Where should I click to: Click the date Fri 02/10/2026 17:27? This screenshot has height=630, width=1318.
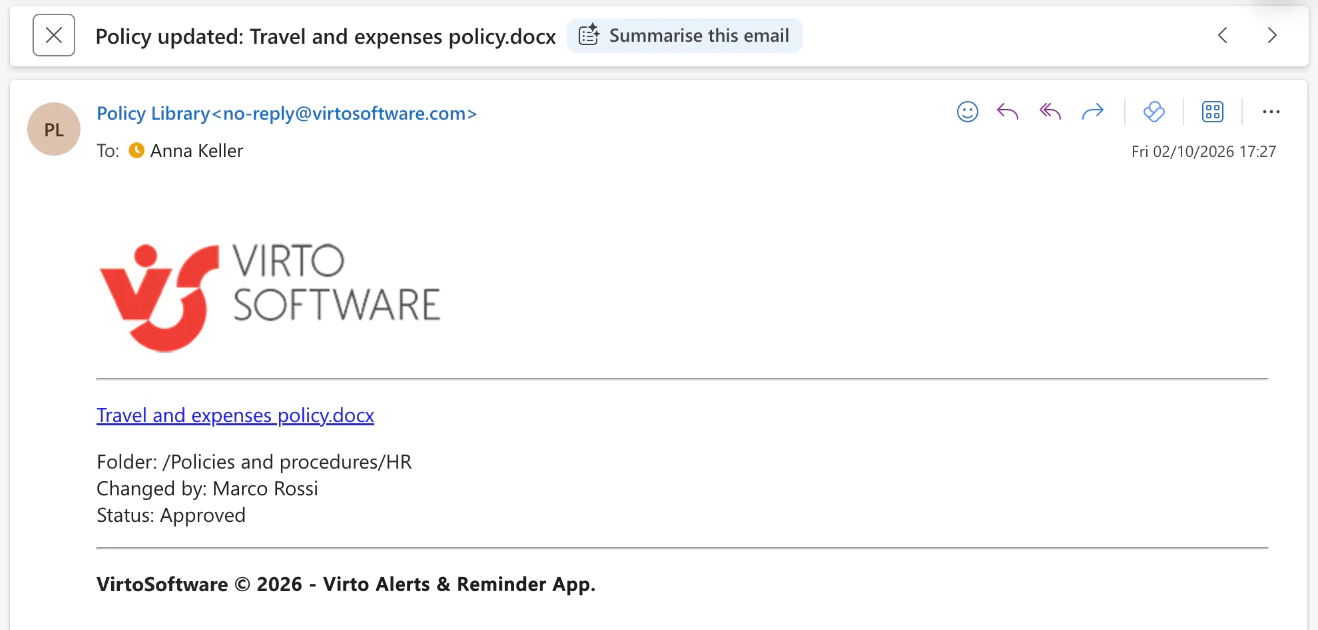[1204, 152]
